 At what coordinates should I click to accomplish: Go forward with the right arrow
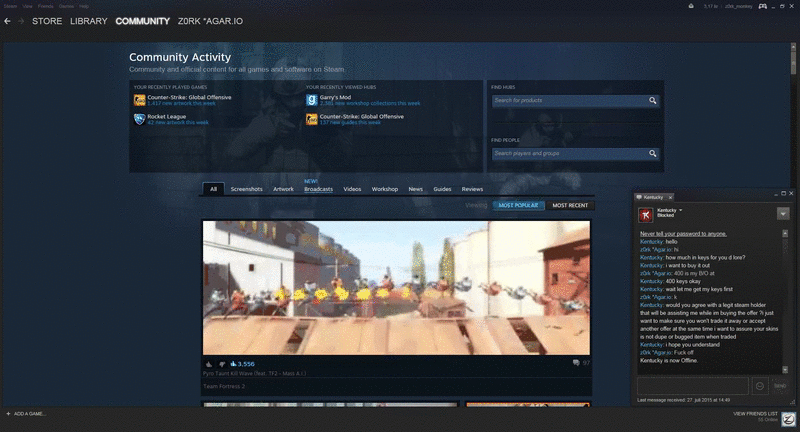point(21,21)
